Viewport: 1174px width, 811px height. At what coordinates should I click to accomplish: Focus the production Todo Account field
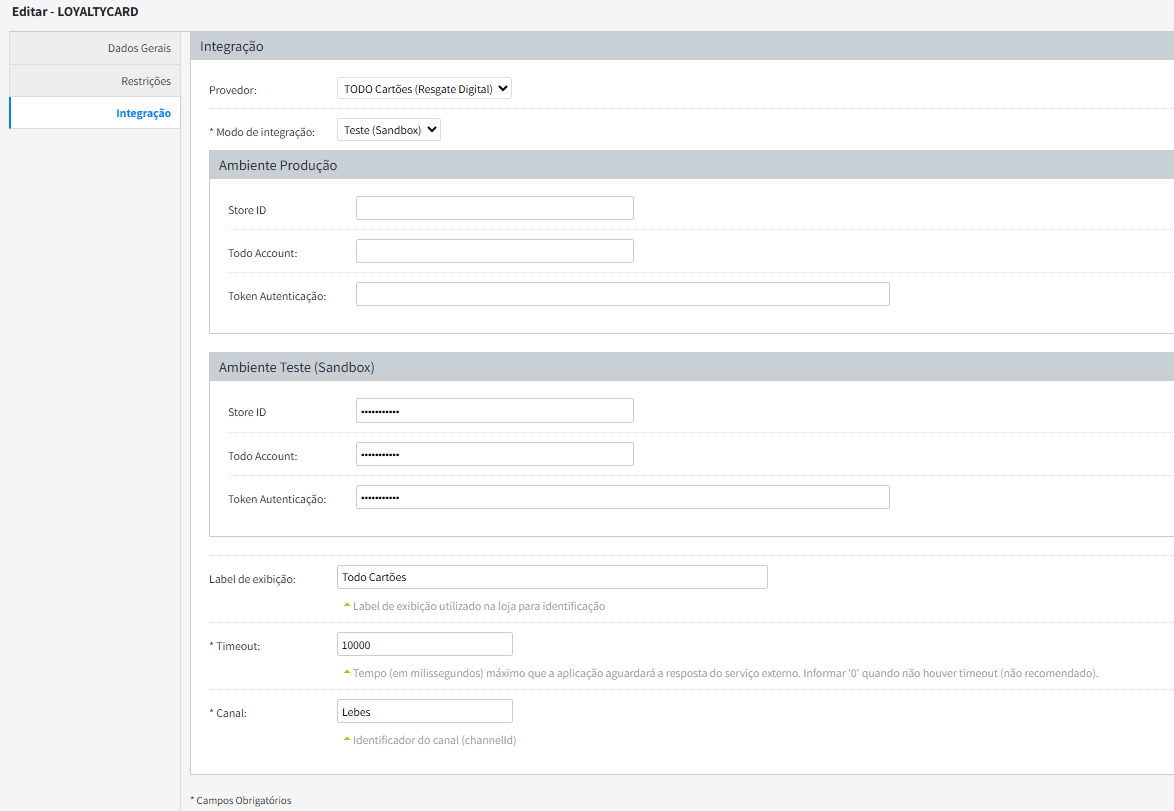click(x=494, y=251)
